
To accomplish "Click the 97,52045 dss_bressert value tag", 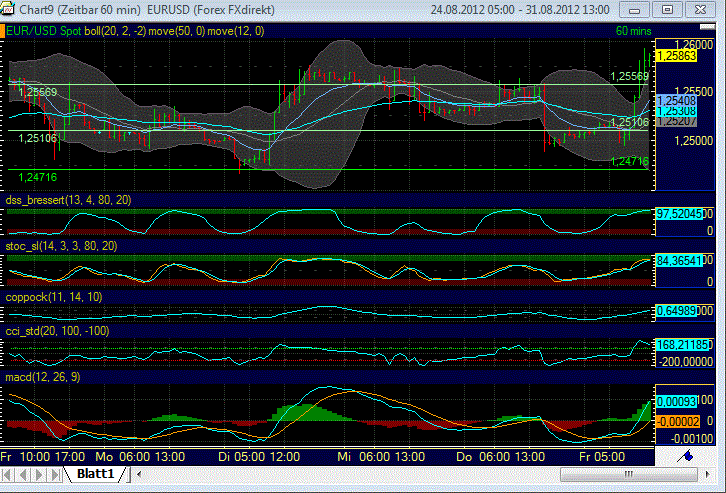I will pos(679,214).
